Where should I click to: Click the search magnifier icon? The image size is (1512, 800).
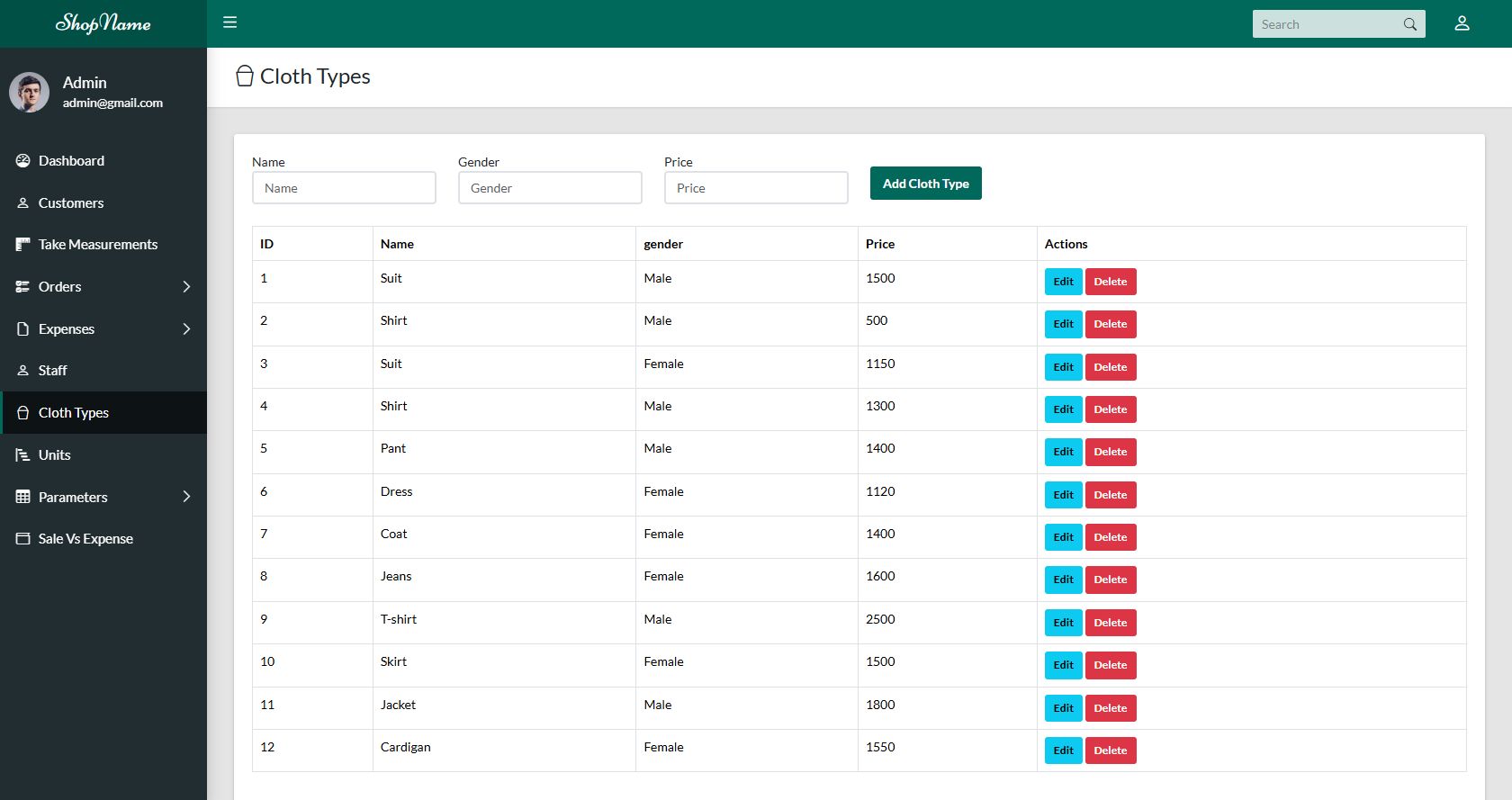tap(1409, 24)
